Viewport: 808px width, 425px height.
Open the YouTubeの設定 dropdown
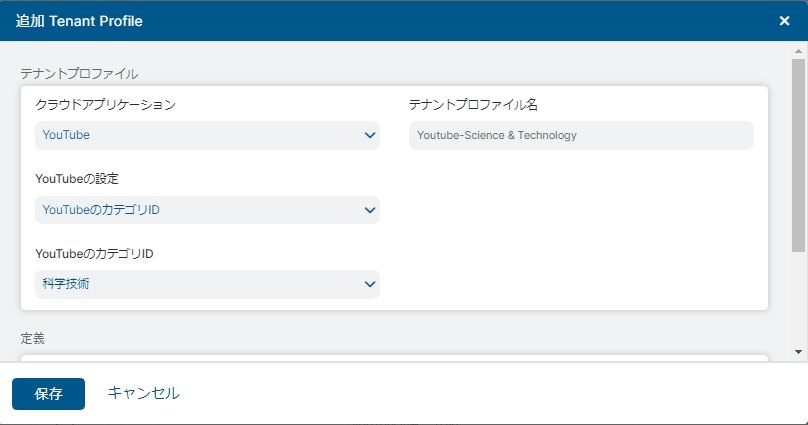[x=207, y=210]
